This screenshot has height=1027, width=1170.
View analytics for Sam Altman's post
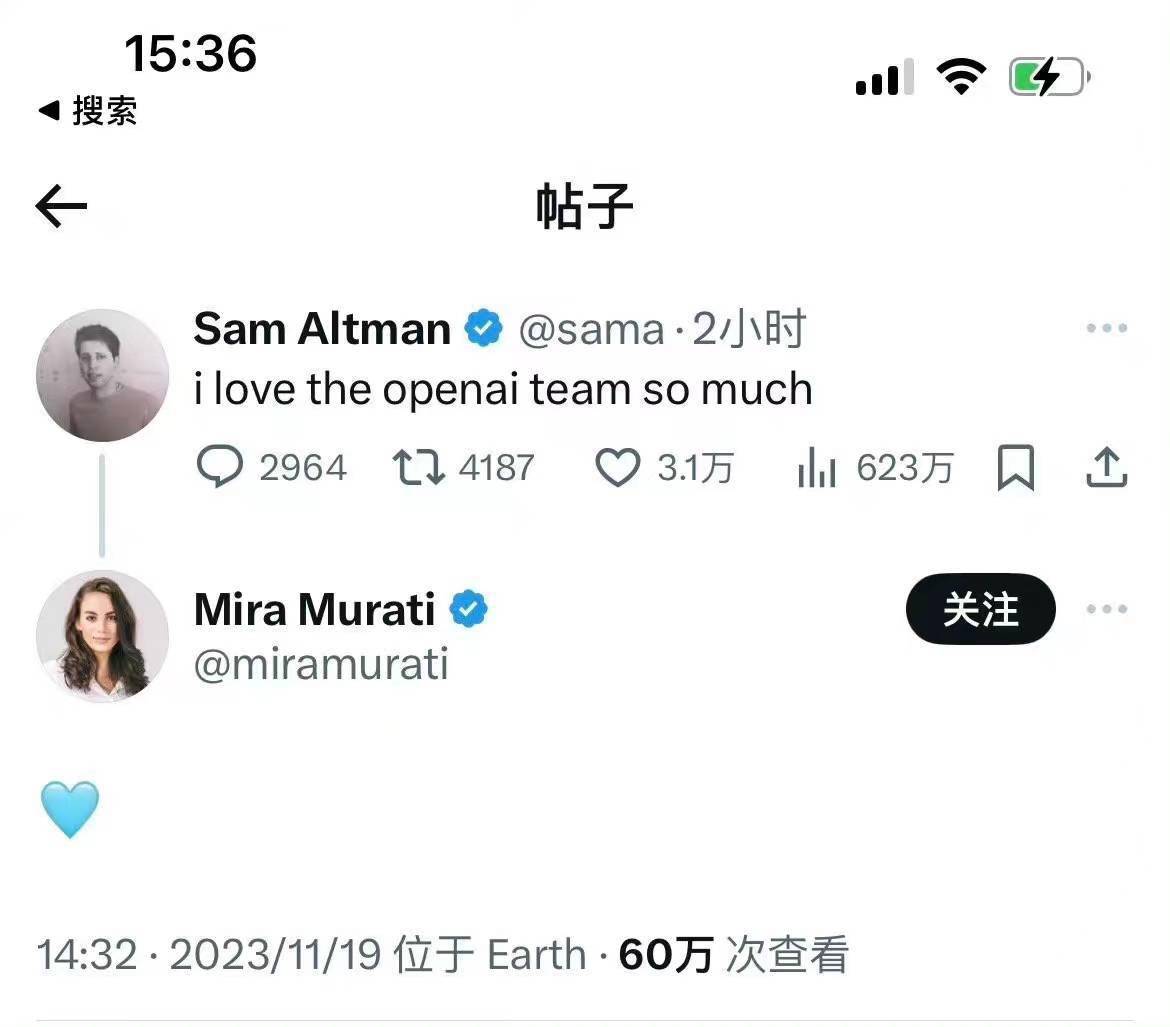click(x=817, y=467)
